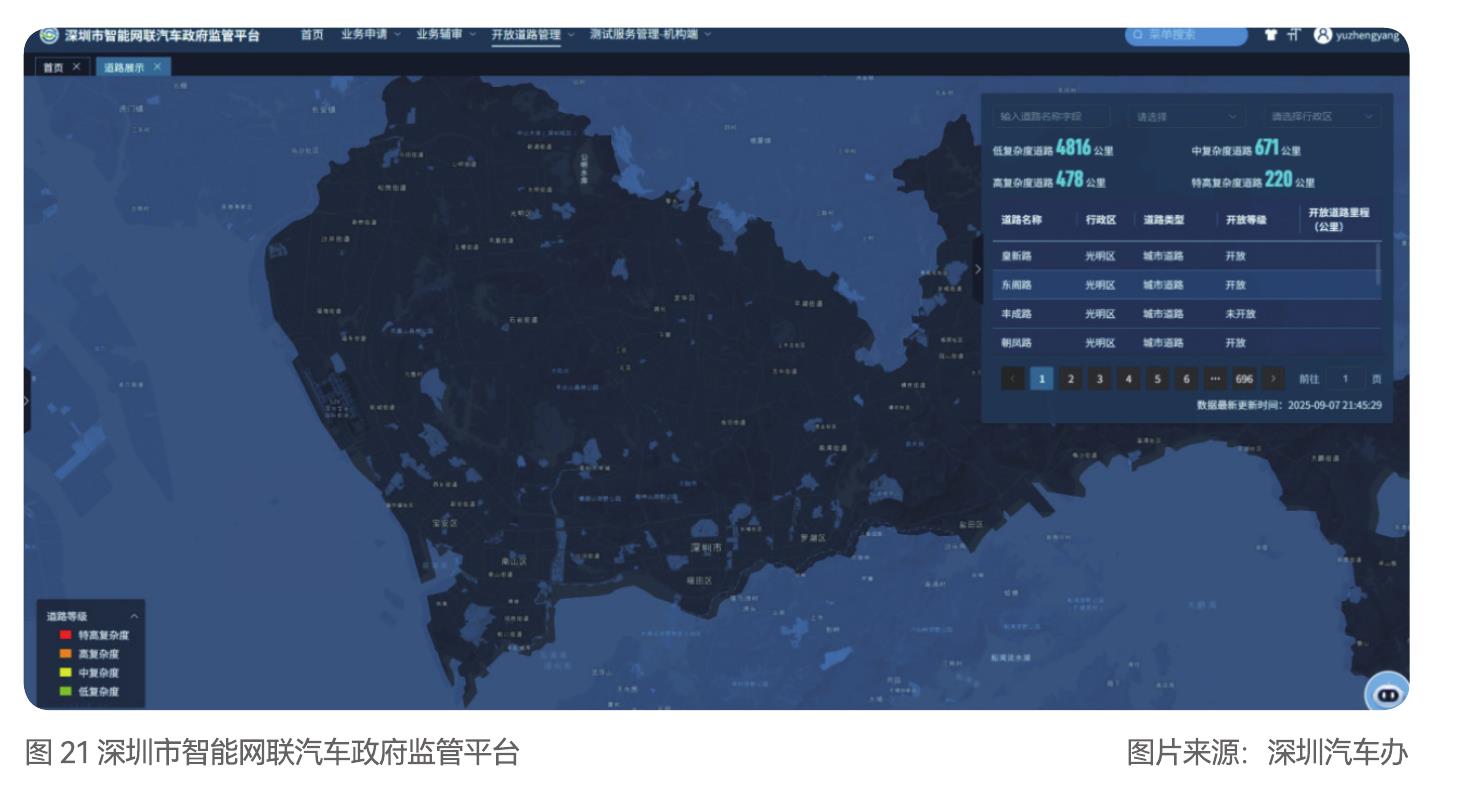Open the 业务辅审 dropdown menu
Screen dimensions: 1457x801
pyautogui.click(x=446, y=34)
